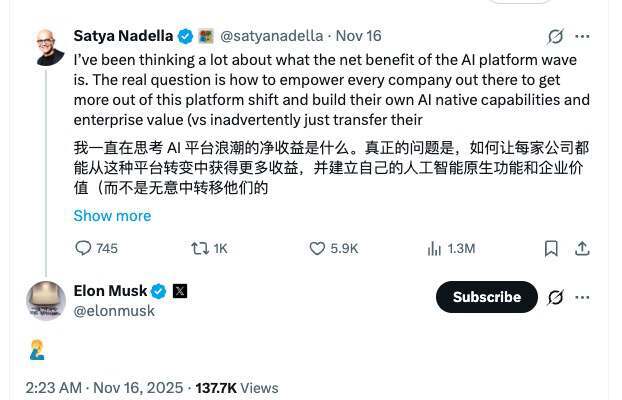This screenshot has width=622, height=400.
Task: Click Elon Musk's avatar thumbnail
Action: click(46, 301)
